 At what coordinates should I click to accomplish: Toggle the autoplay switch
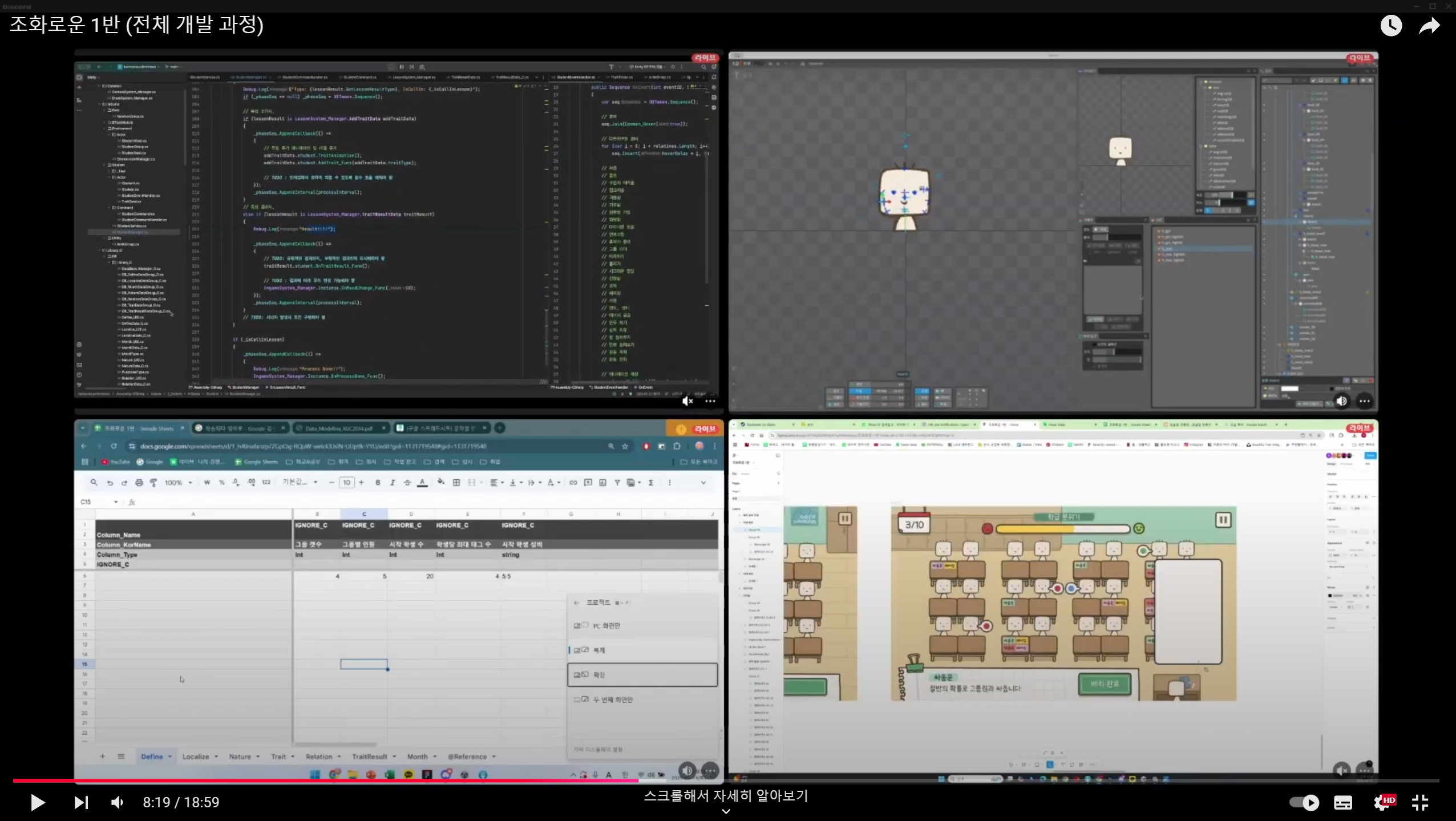coord(1304,802)
